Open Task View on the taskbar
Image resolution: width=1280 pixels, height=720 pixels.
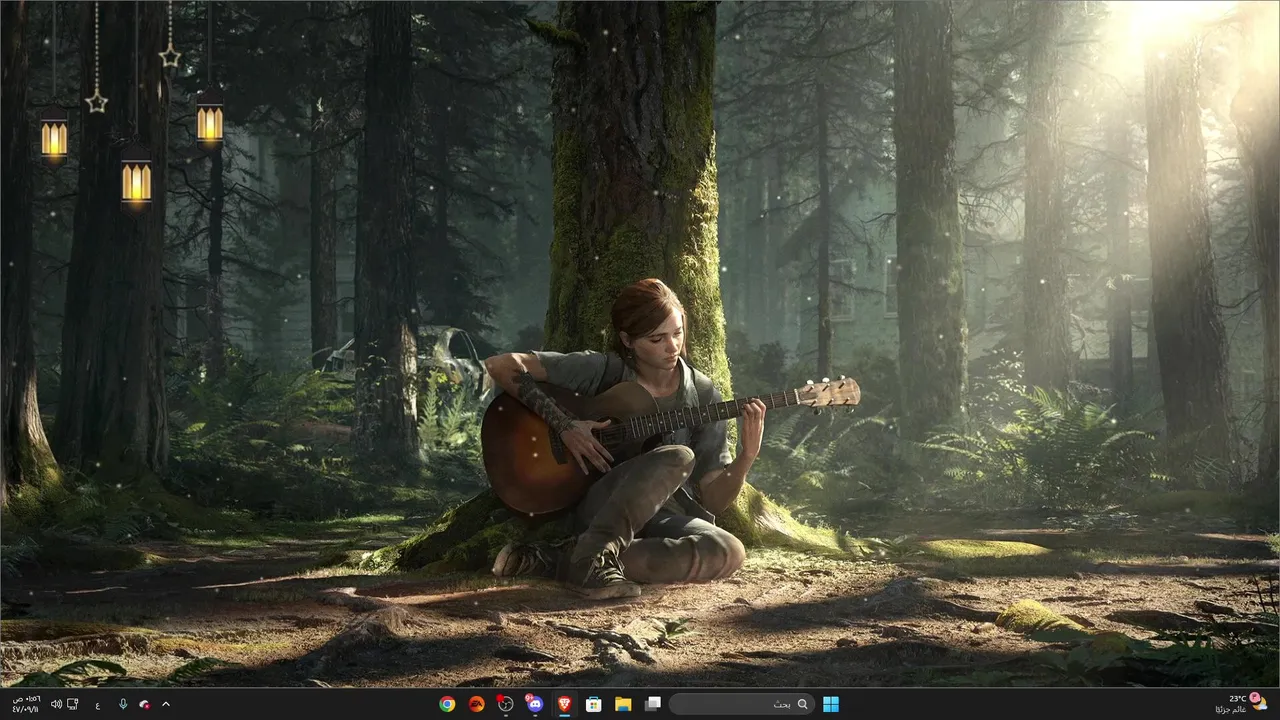(652, 704)
